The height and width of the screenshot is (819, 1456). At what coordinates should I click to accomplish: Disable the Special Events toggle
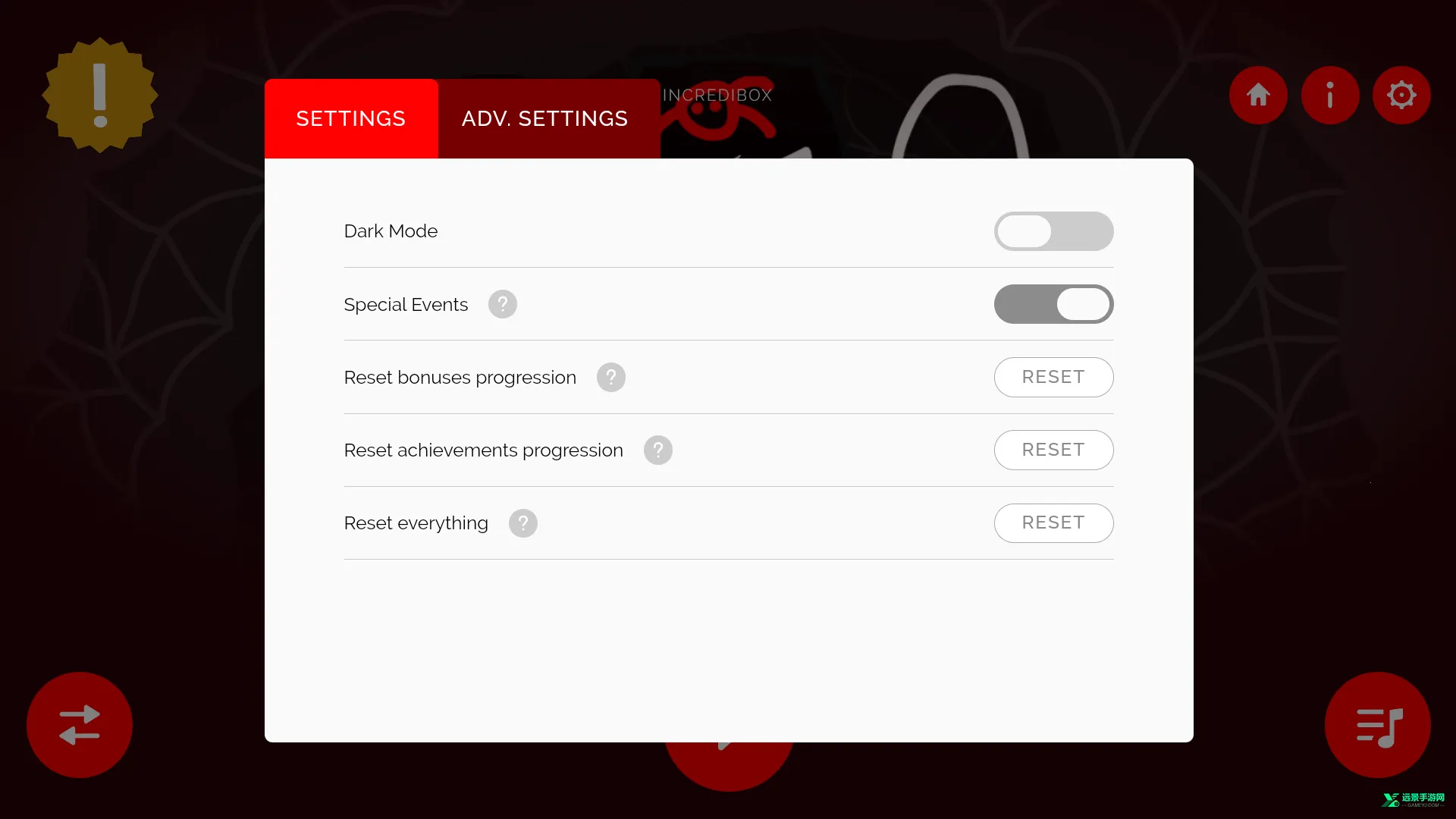pos(1054,304)
